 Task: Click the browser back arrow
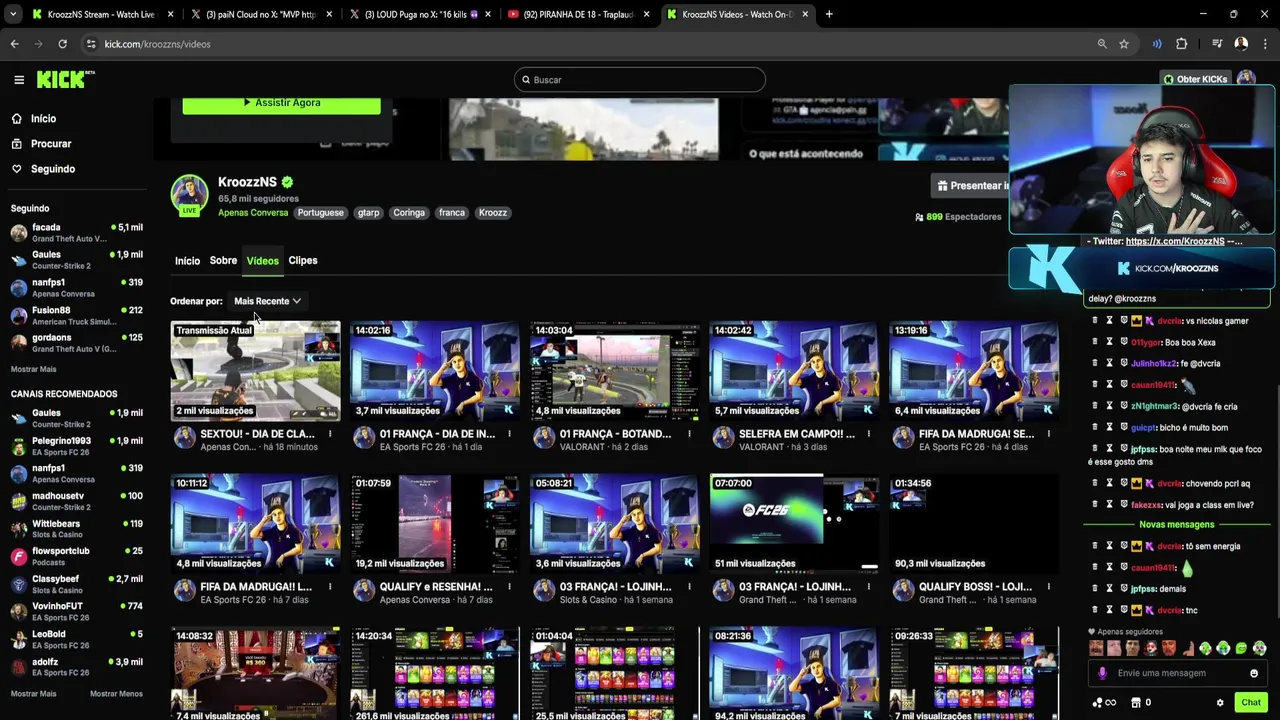(x=14, y=44)
